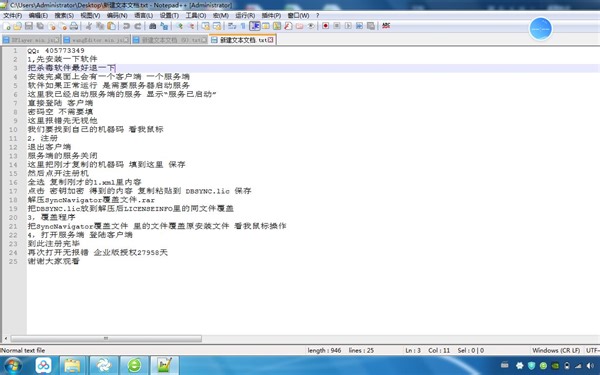Screen dimensions: 600x375
Task: Click the Print icon in toolbar
Action: pos(73,26)
